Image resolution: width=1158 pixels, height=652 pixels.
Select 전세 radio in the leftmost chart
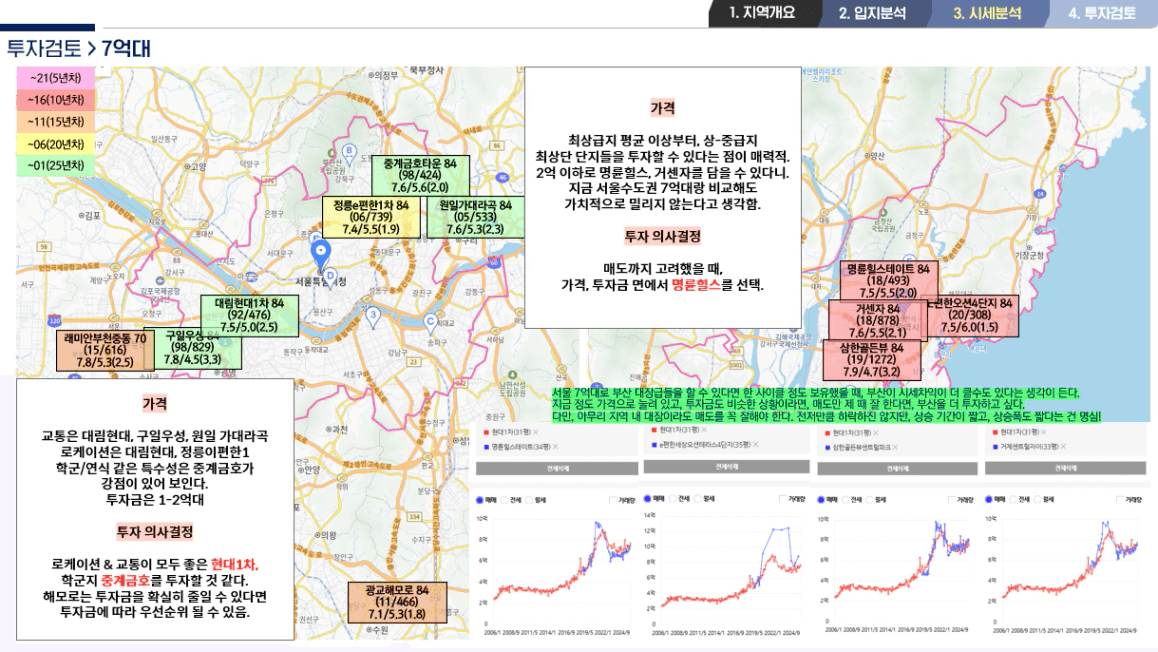(x=506, y=498)
